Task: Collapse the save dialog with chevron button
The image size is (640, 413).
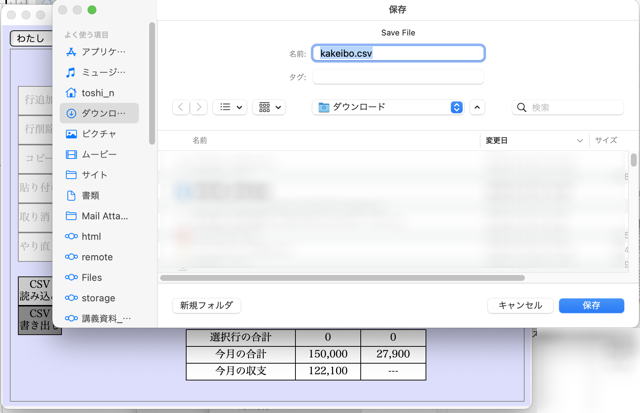Action: pyautogui.click(x=477, y=107)
